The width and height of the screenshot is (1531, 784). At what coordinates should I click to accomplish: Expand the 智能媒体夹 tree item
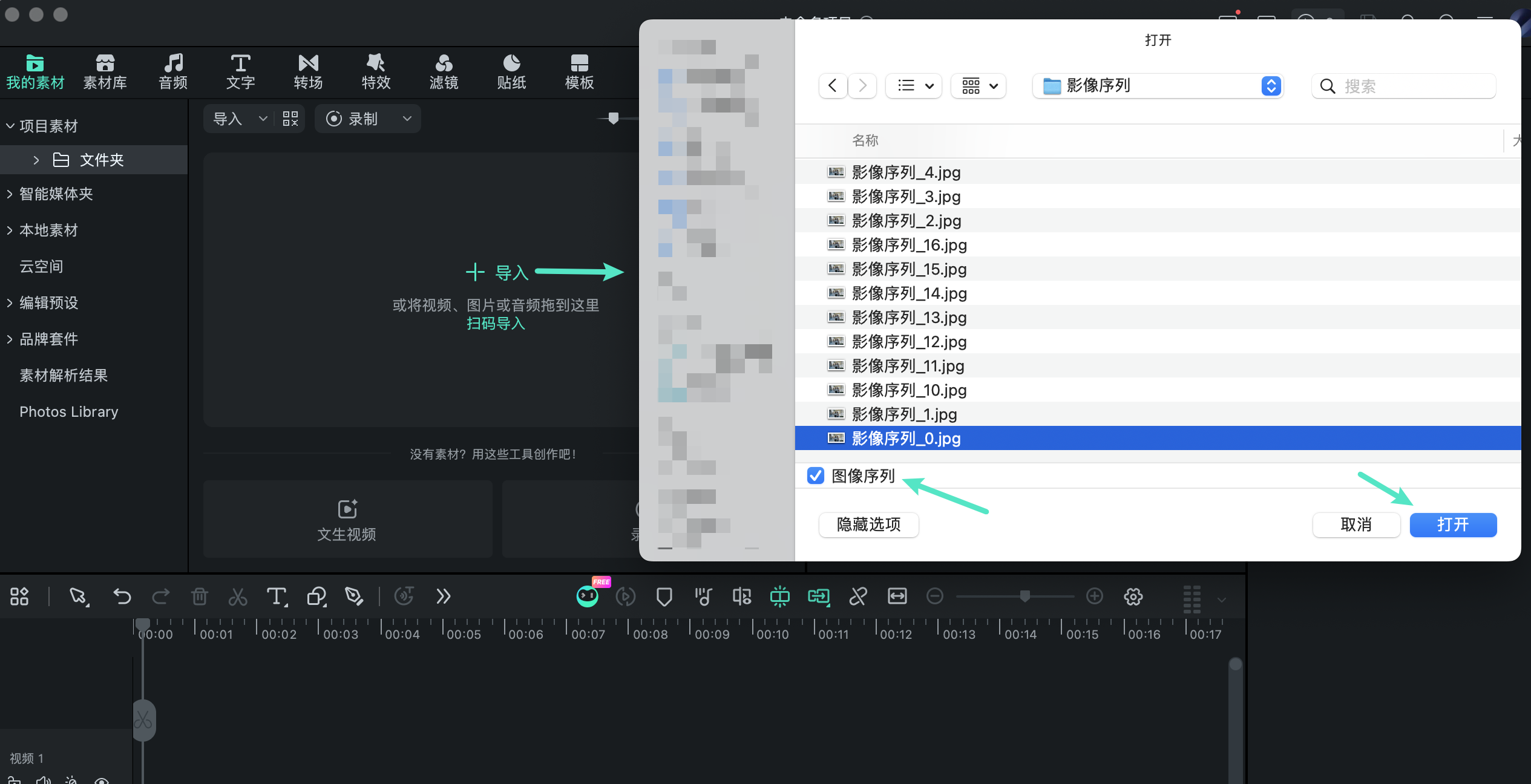[10, 194]
